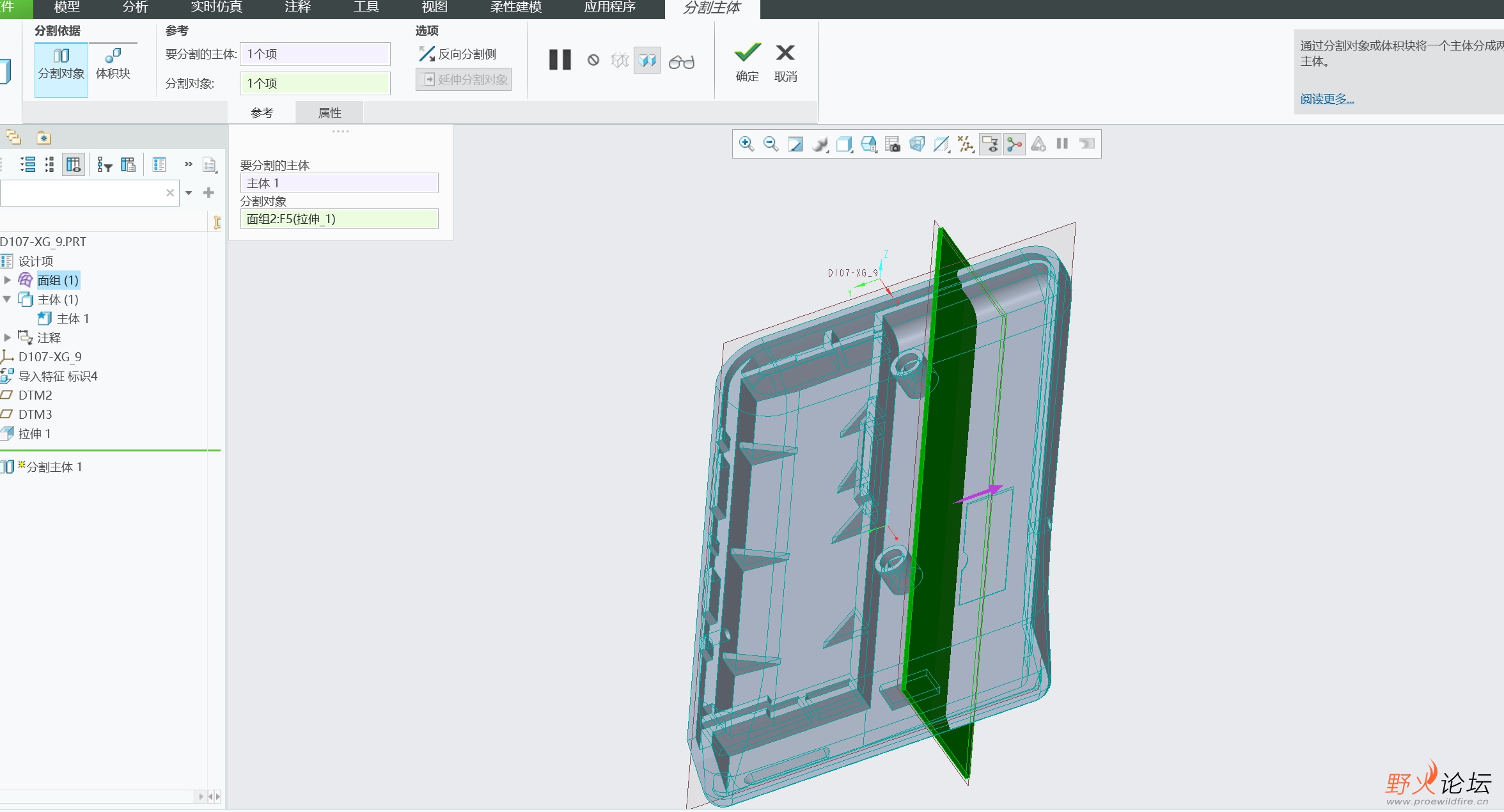This screenshot has height=812, width=1504.
Task: Refit the model with repaint icon
Action: point(795,144)
